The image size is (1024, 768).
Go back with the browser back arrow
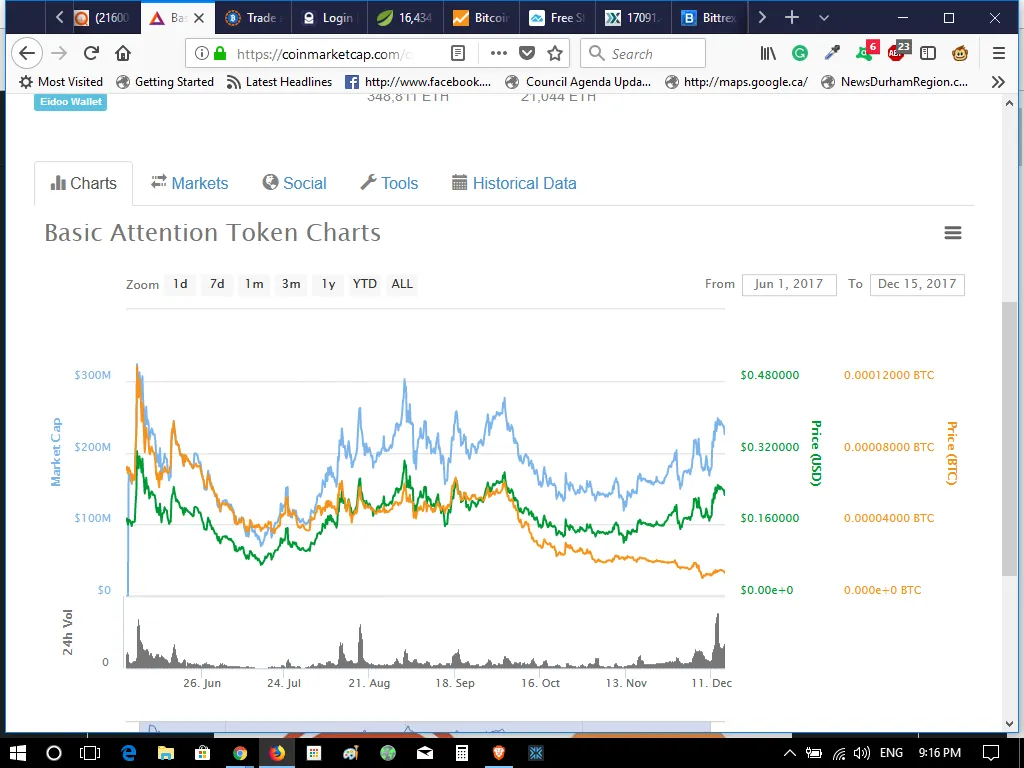(x=27, y=53)
